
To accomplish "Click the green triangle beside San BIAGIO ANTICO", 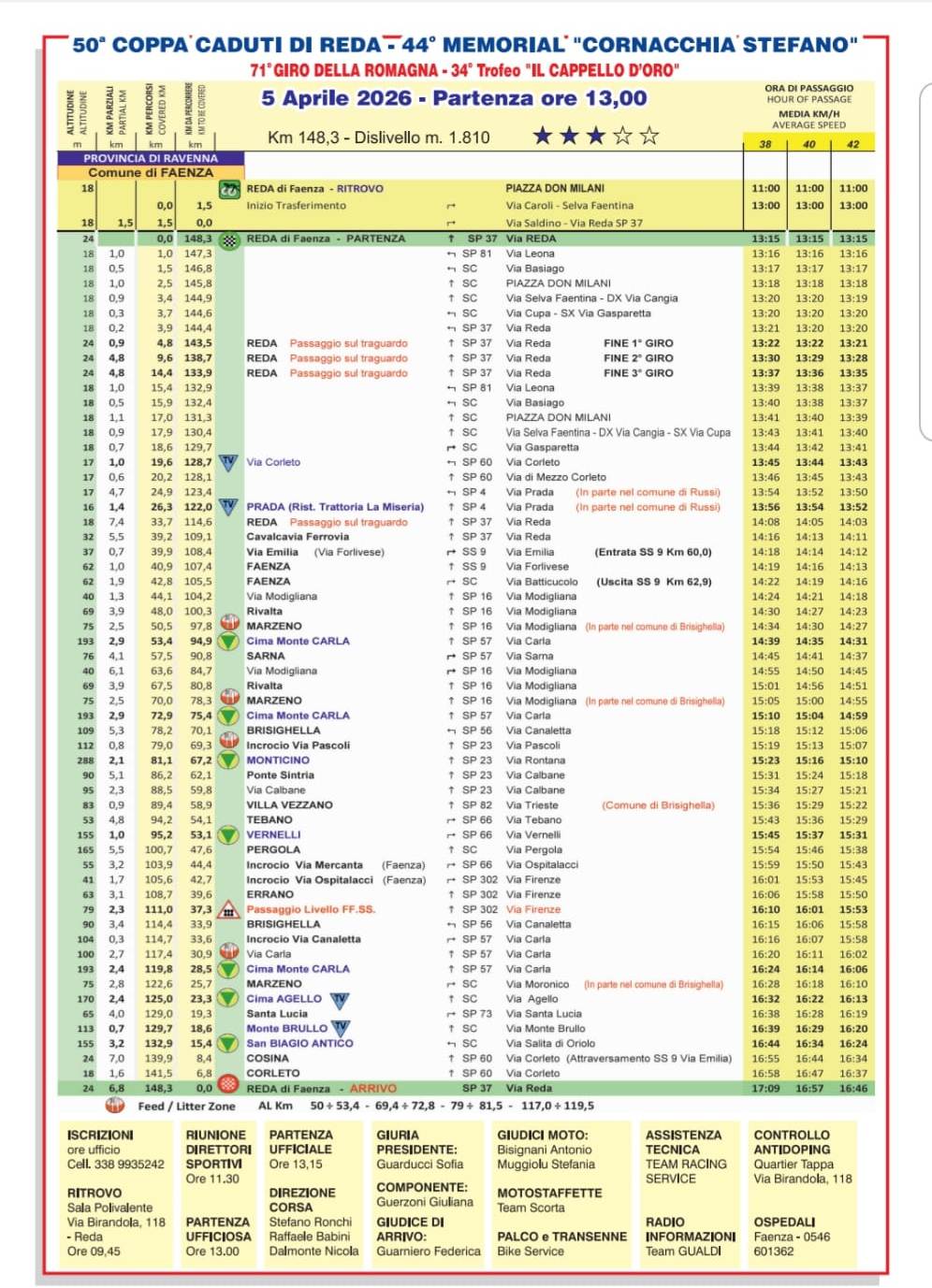I will pos(228,1044).
